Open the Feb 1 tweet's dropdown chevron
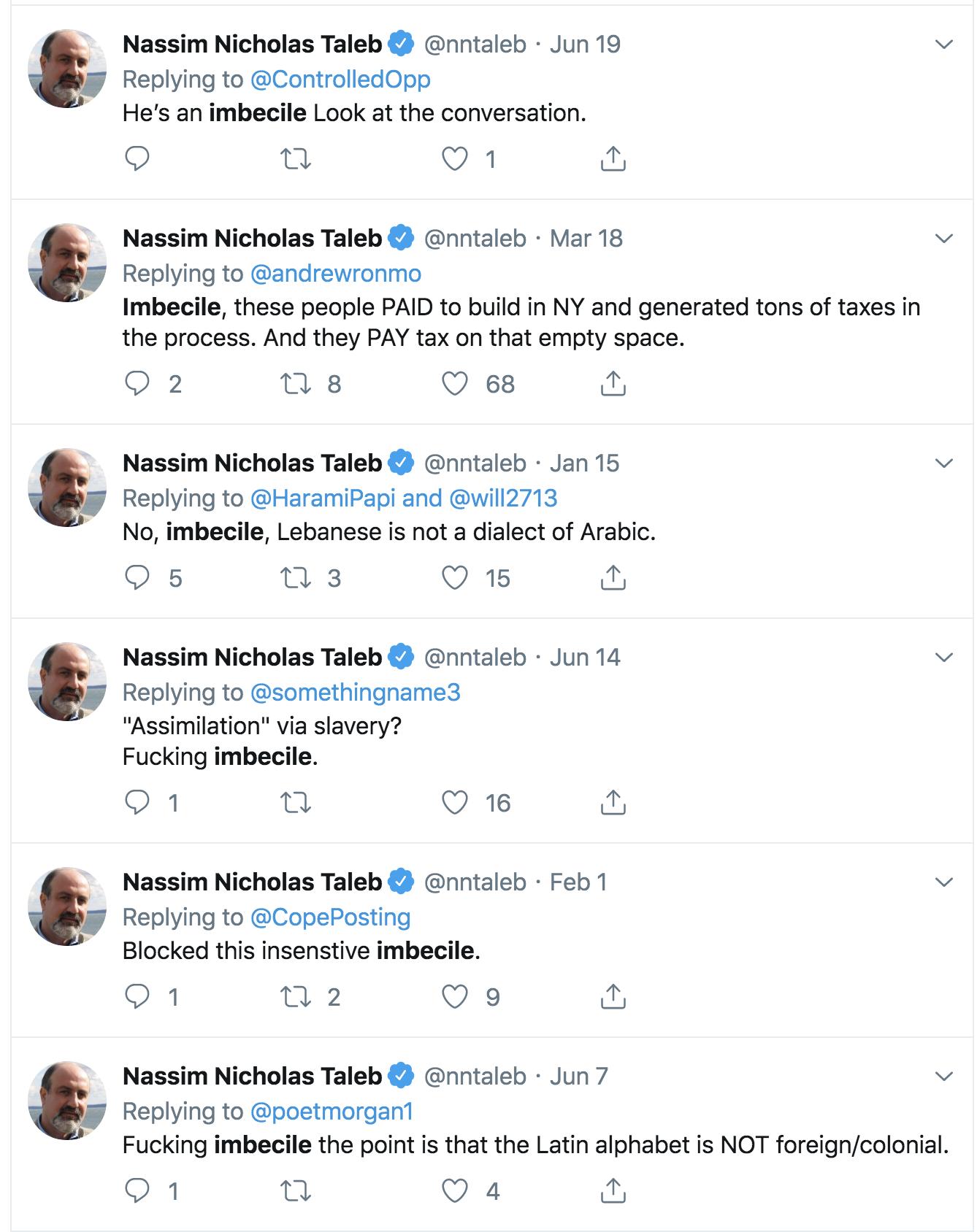 coord(944,882)
